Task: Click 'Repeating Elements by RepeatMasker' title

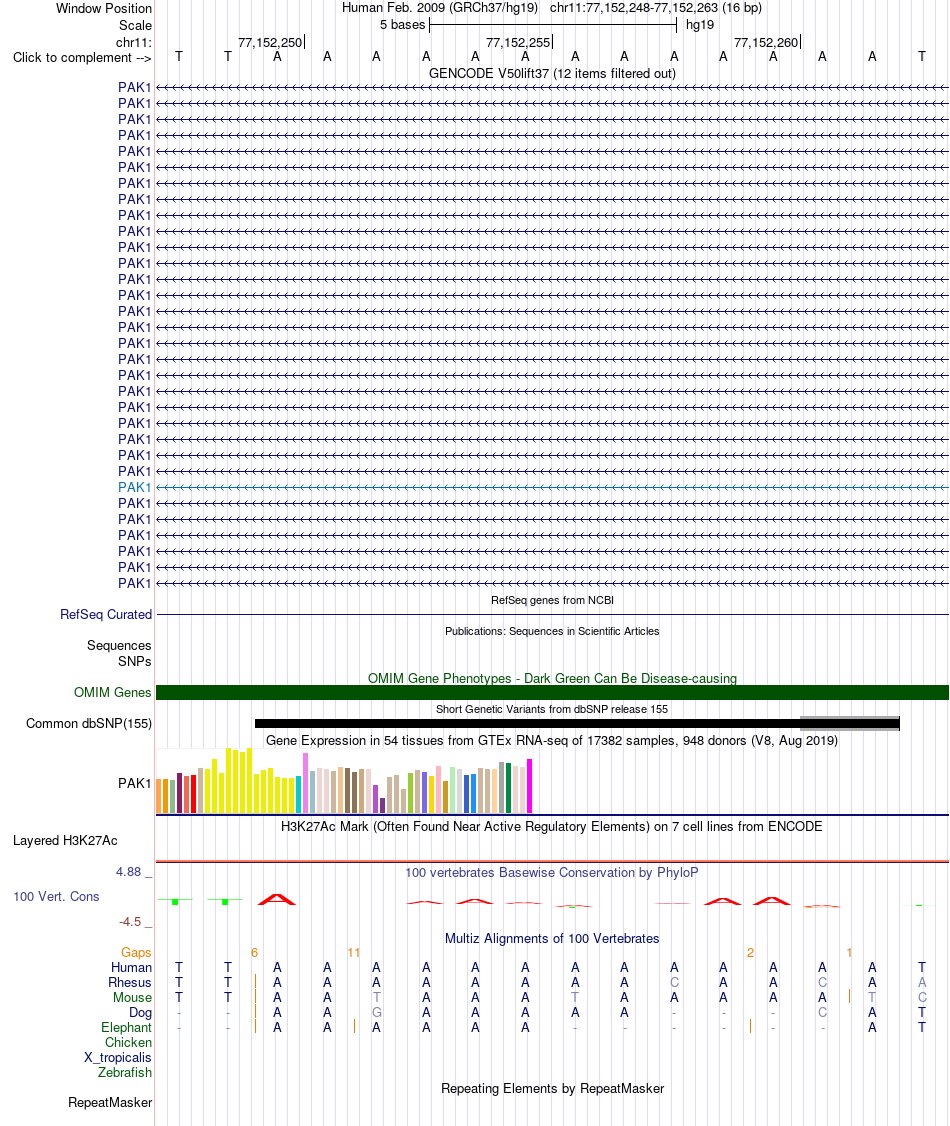Action: 552,1089
